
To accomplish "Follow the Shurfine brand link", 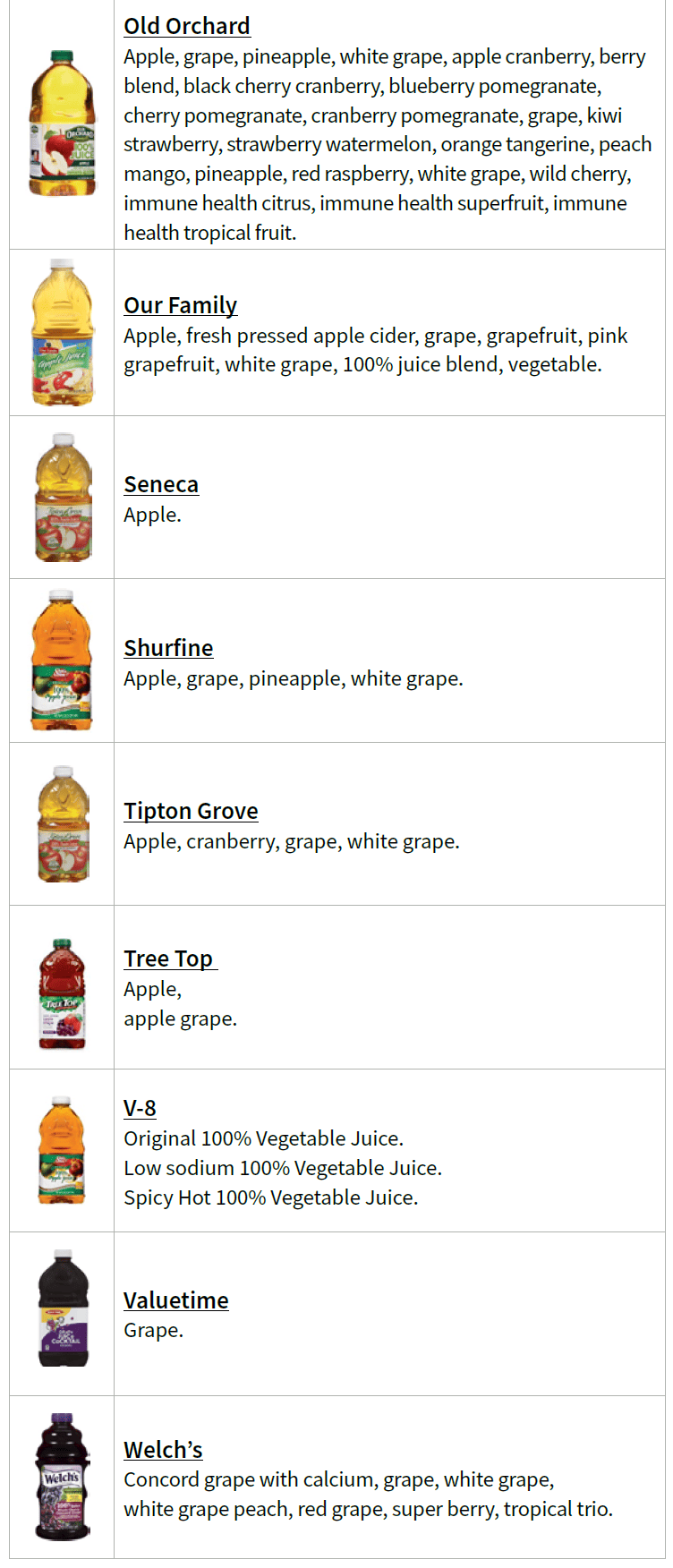I will (x=168, y=648).
